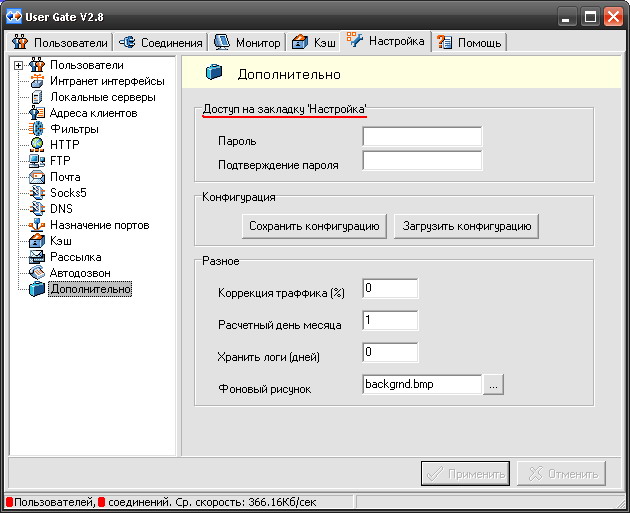Image resolution: width=630 pixels, height=513 pixels.
Task: Click the Сохранить конфигурацию button
Action: pyautogui.click(x=315, y=227)
